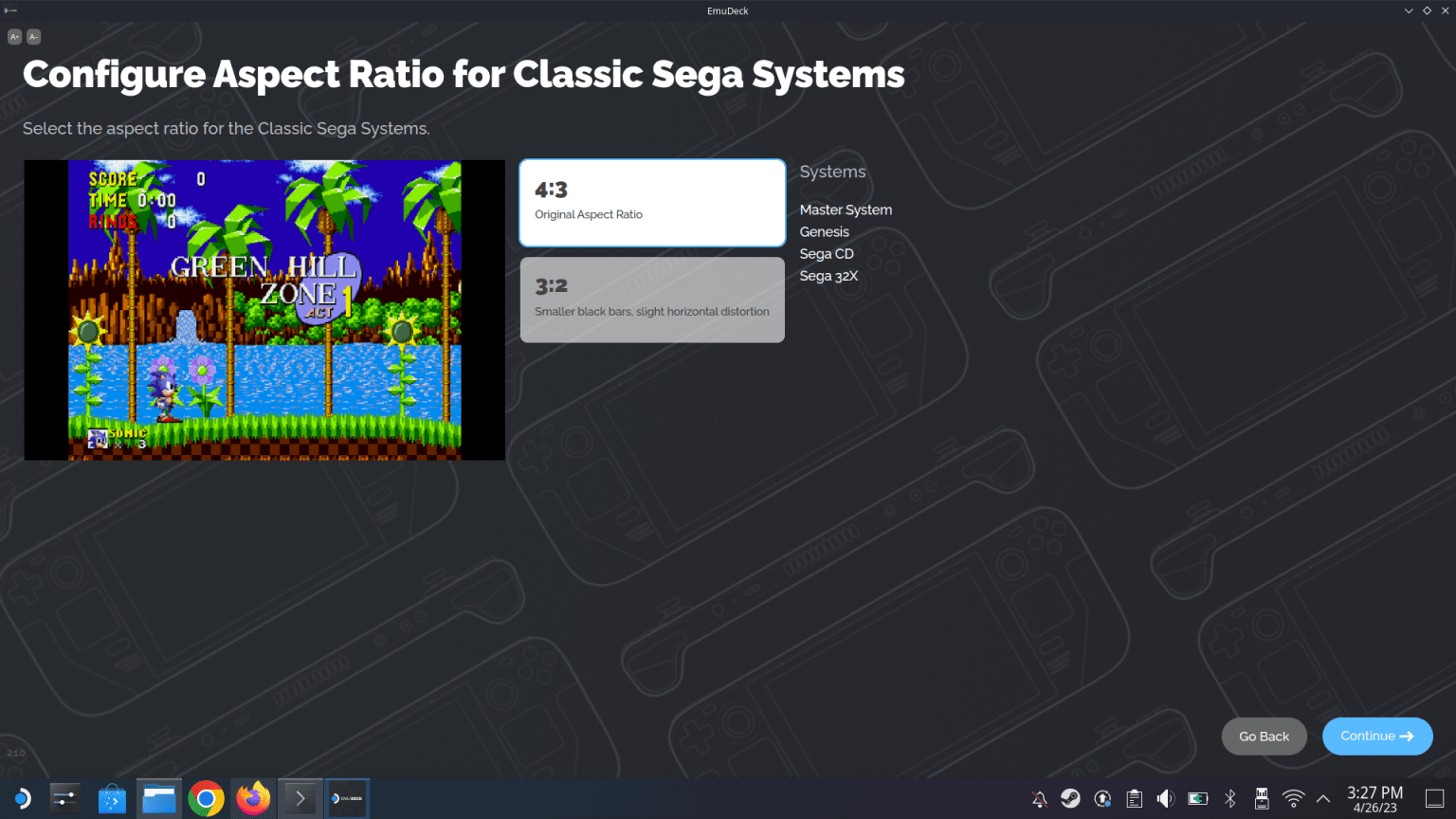Image resolution: width=1456 pixels, height=819 pixels.
Task: Open the Discover software center icon
Action: tap(112, 797)
